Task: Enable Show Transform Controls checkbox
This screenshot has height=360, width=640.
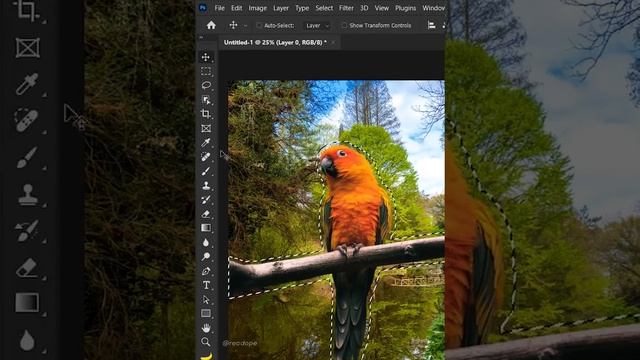Action: tap(344, 25)
